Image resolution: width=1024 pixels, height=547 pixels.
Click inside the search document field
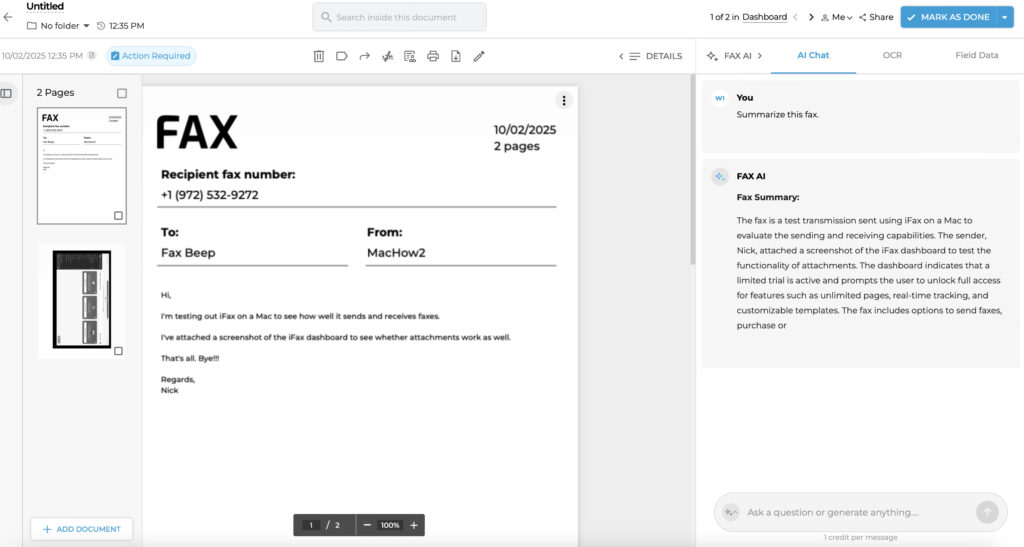click(399, 17)
